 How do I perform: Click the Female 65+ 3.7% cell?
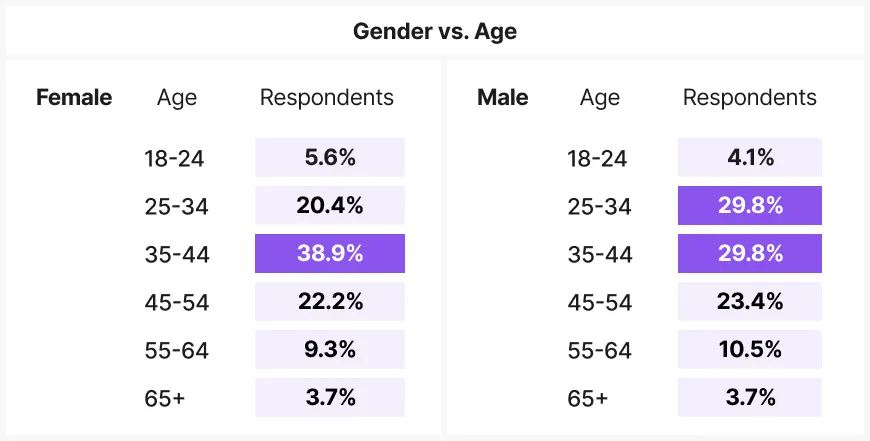330,397
